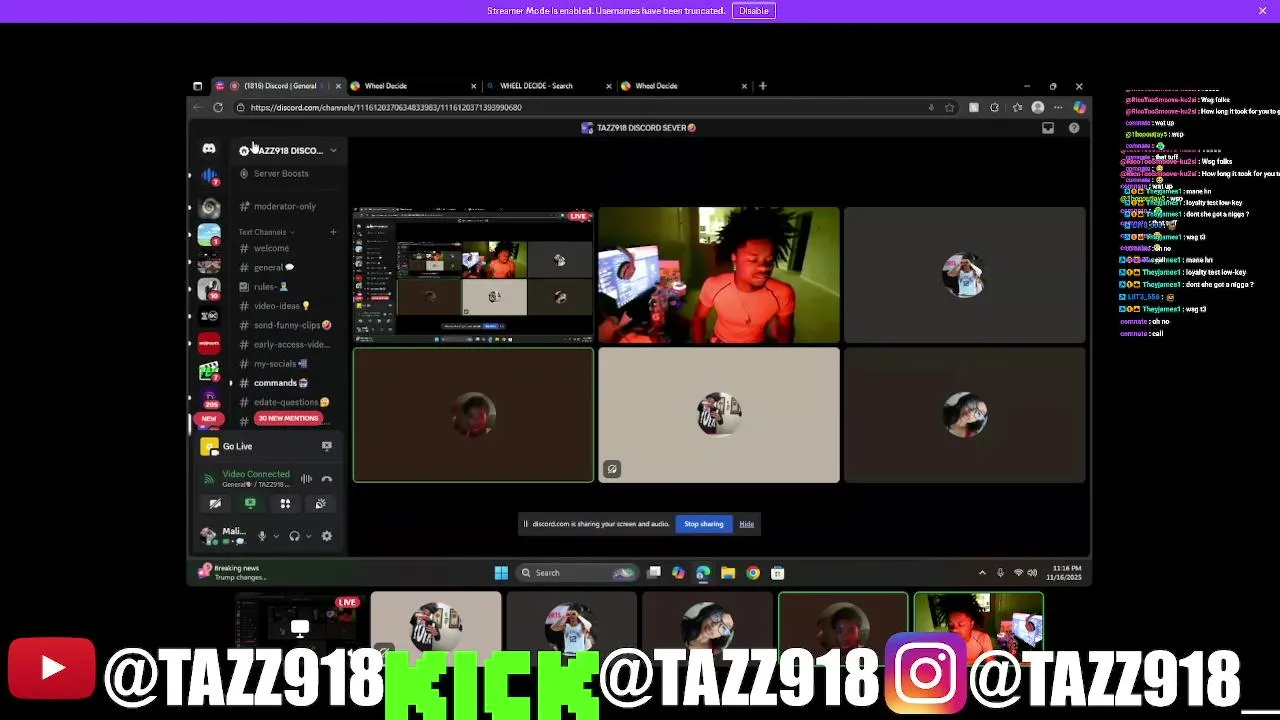Viewport: 1280px width, 720px height.
Task: Toggle headphones deafen
Action: tap(294, 536)
